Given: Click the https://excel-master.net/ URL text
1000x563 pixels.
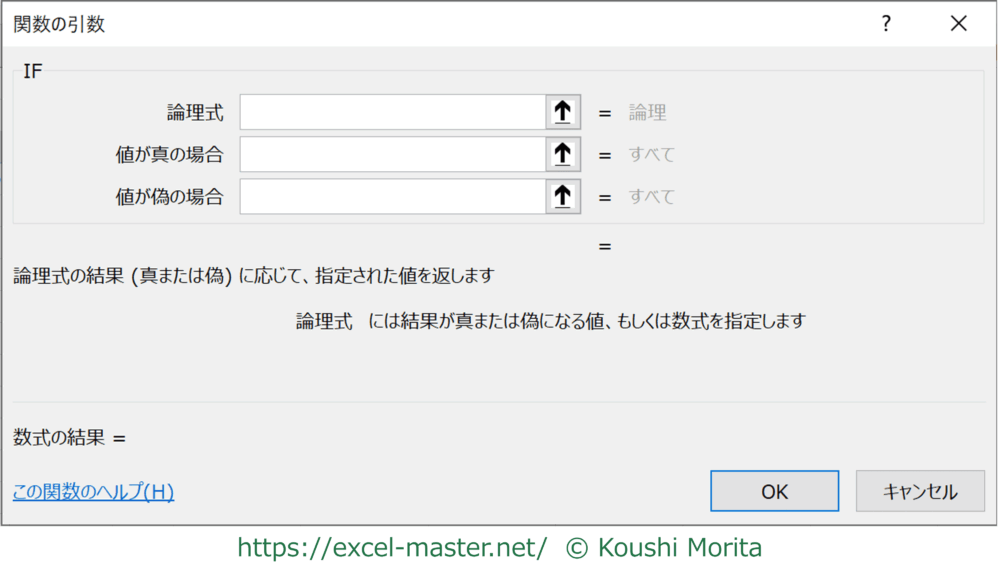Looking at the screenshot, I should (x=392, y=547).
